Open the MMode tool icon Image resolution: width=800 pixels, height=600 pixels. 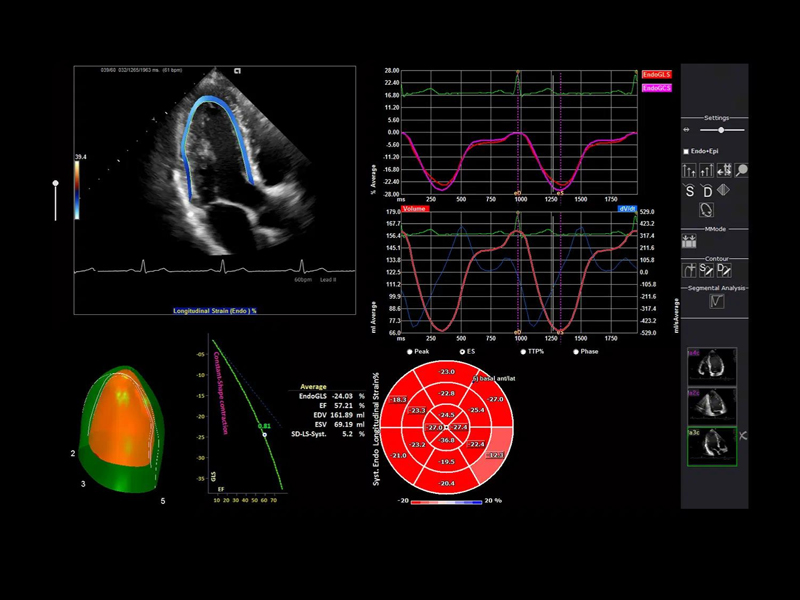click(x=689, y=240)
